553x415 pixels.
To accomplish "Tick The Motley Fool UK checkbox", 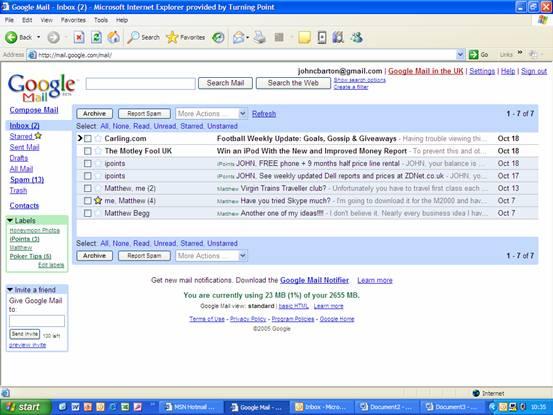I will (x=88, y=151).
